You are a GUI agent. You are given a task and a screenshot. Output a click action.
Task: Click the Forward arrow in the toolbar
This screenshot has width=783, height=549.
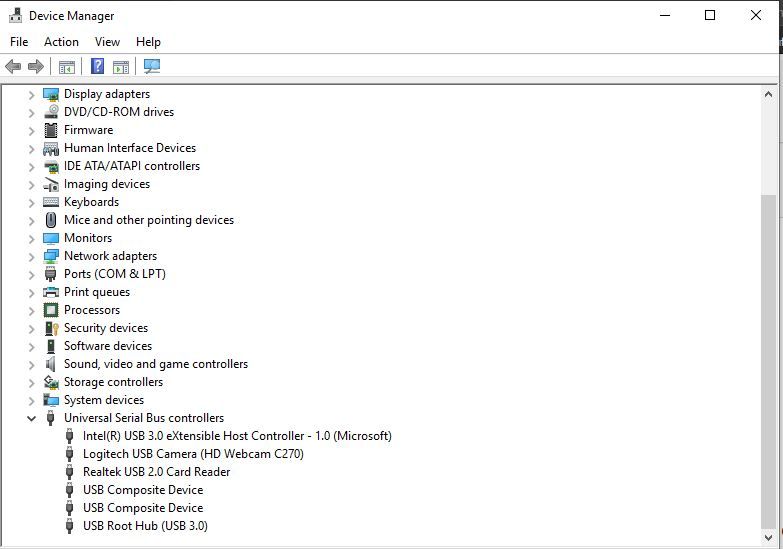coord(36,67)
